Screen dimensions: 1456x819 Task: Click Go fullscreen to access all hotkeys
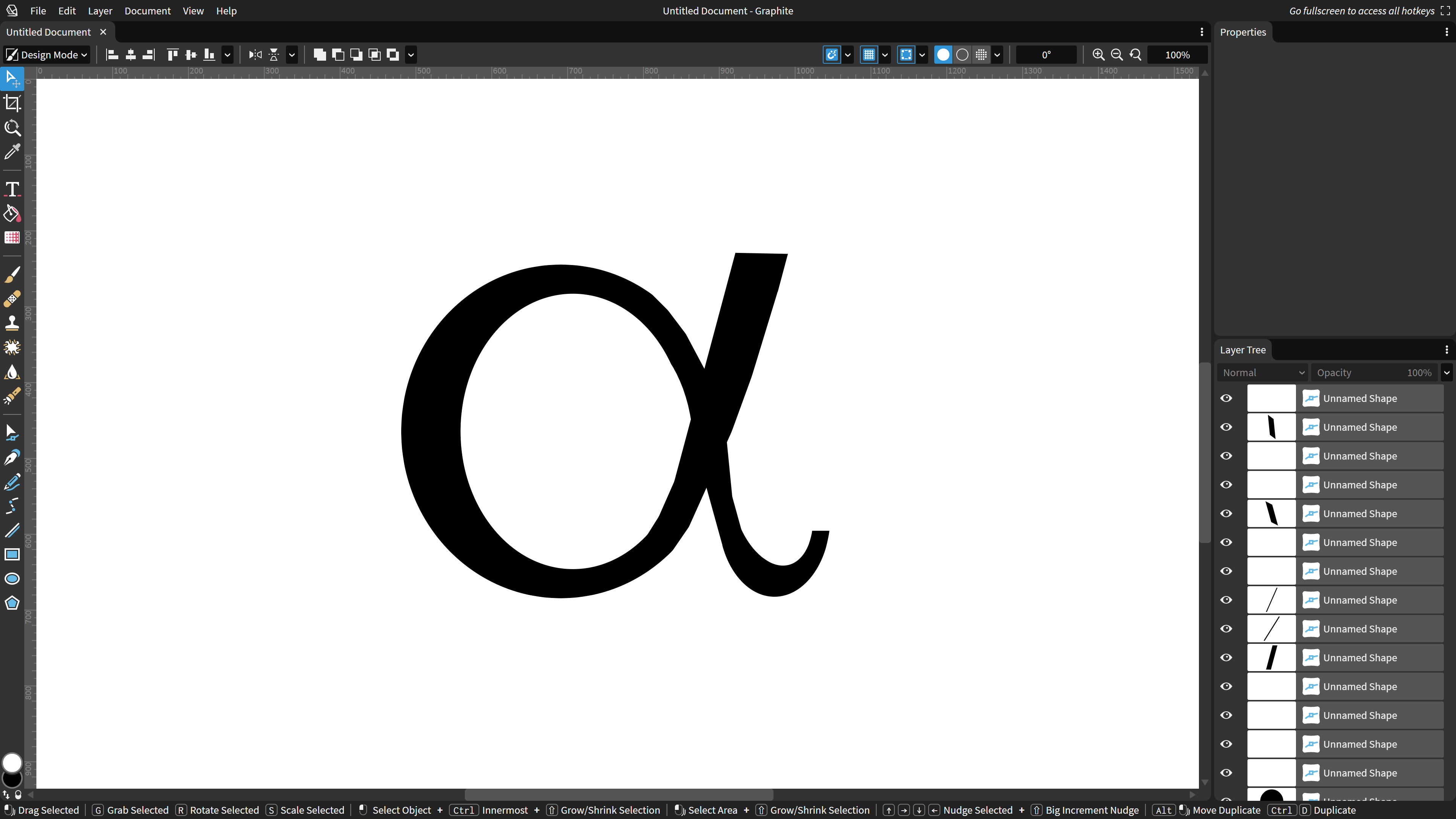click(1370, 11)
